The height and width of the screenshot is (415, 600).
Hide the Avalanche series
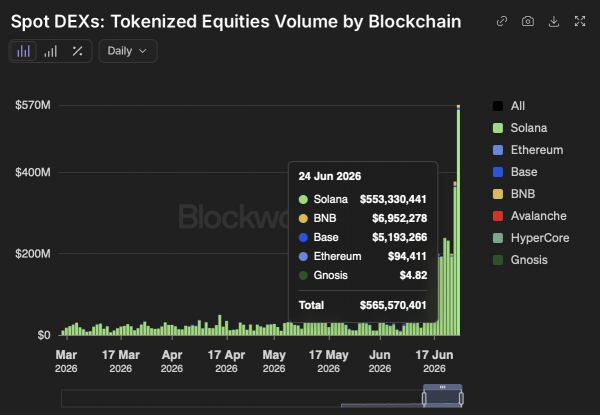click(530, 216)
